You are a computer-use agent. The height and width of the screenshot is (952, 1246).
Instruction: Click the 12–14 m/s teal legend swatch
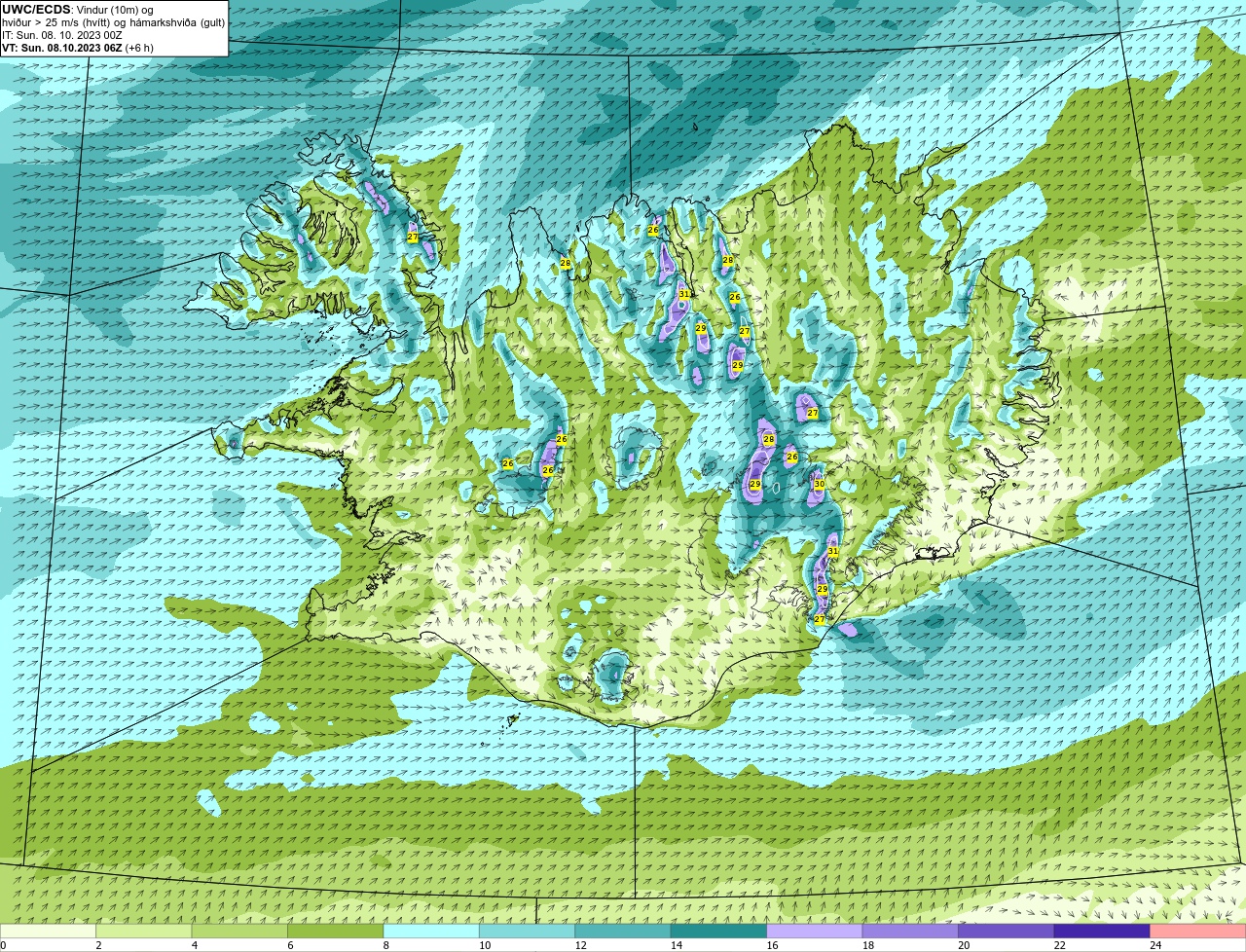pyautogui.click(x=623, y=931)
